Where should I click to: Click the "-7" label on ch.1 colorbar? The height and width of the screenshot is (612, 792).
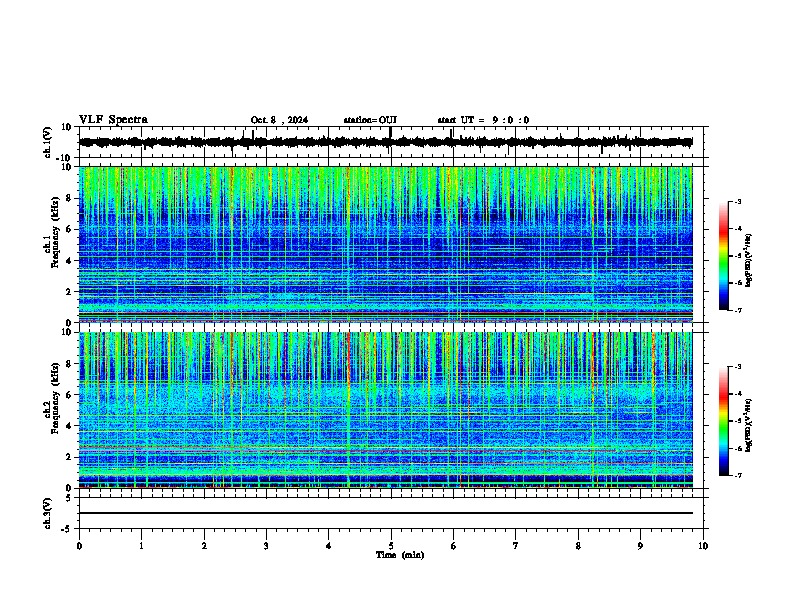[738, 310]
